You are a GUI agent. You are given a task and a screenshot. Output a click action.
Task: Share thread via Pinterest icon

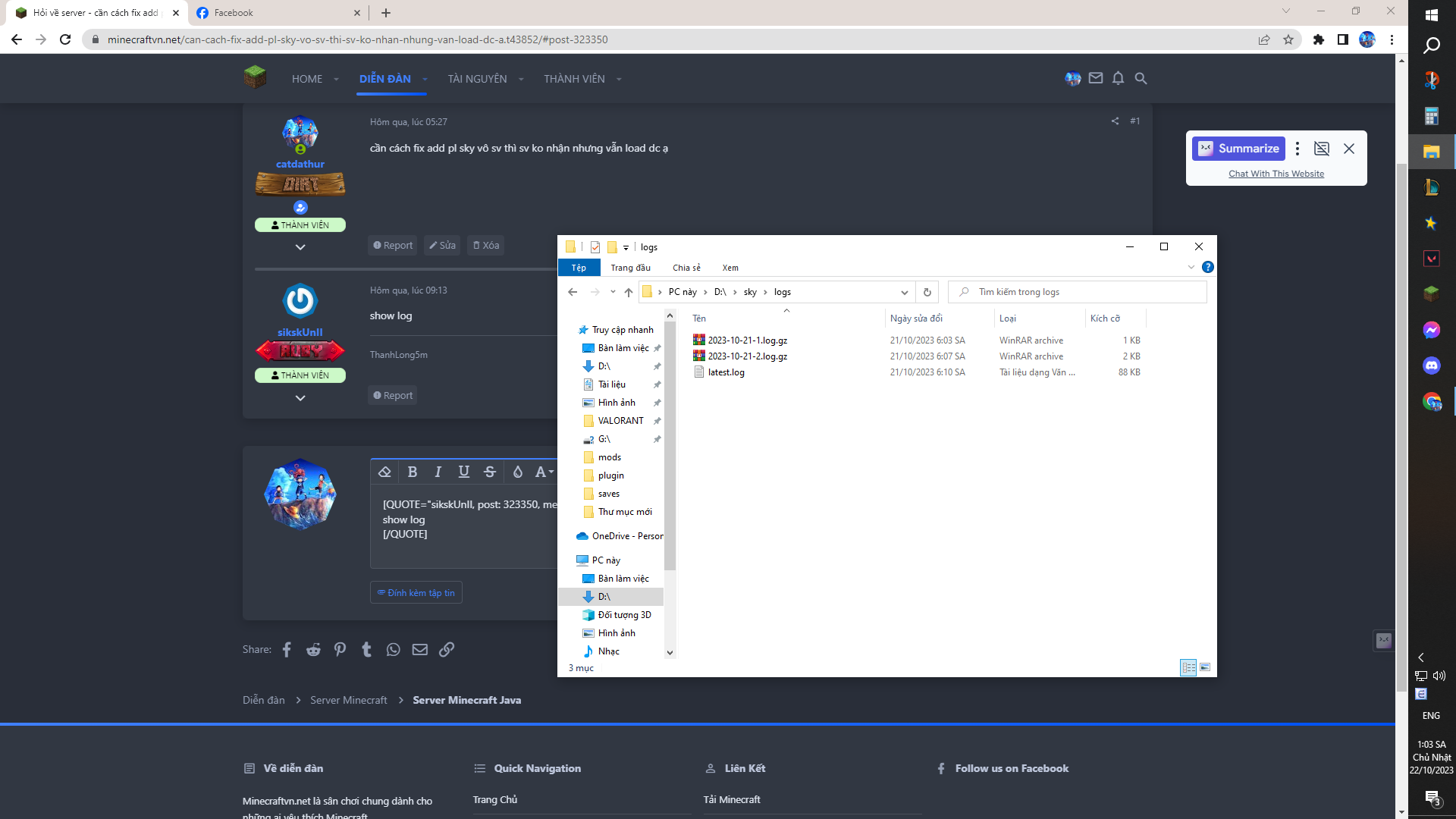(340, 650)
